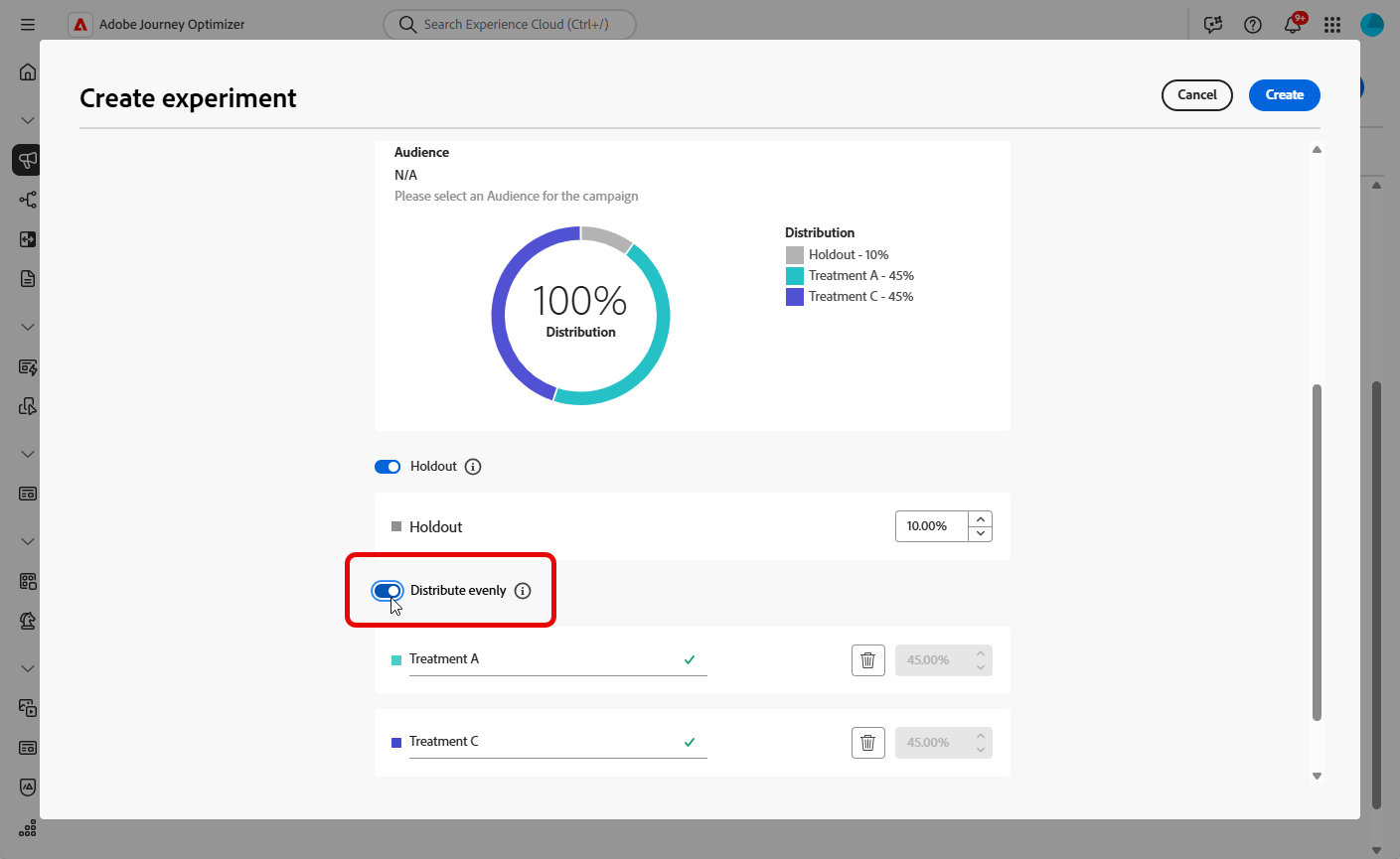
Task: Cancel the experiment creation
Action: (1196, 95)
